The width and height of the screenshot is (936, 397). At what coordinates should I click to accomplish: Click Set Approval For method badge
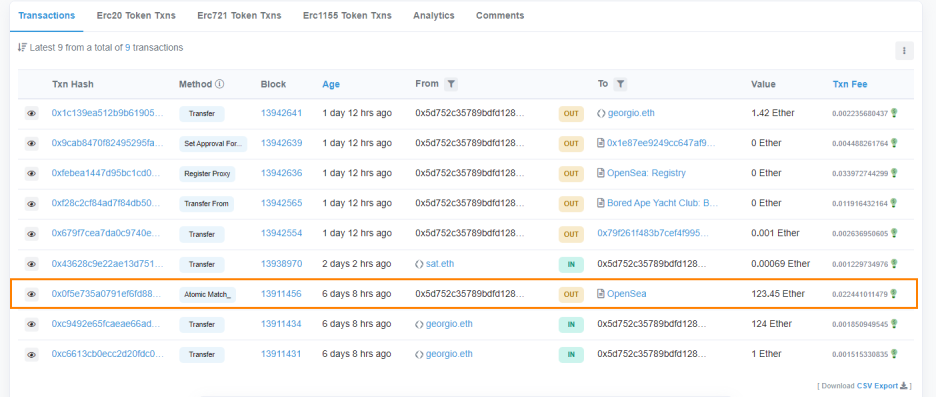tap(213, 144)
